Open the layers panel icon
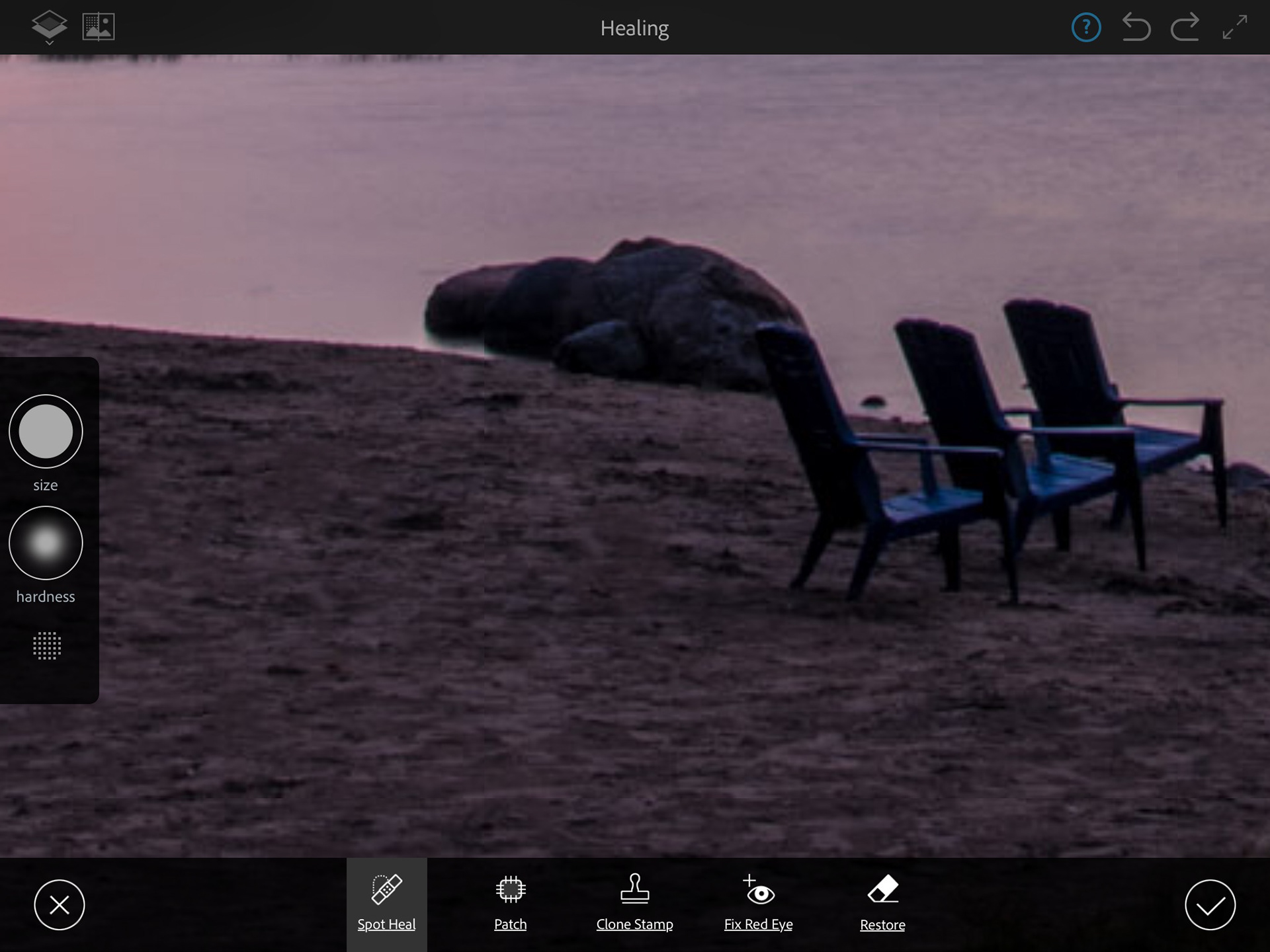This screenshot has height=952, width=1270. [49, 28]
